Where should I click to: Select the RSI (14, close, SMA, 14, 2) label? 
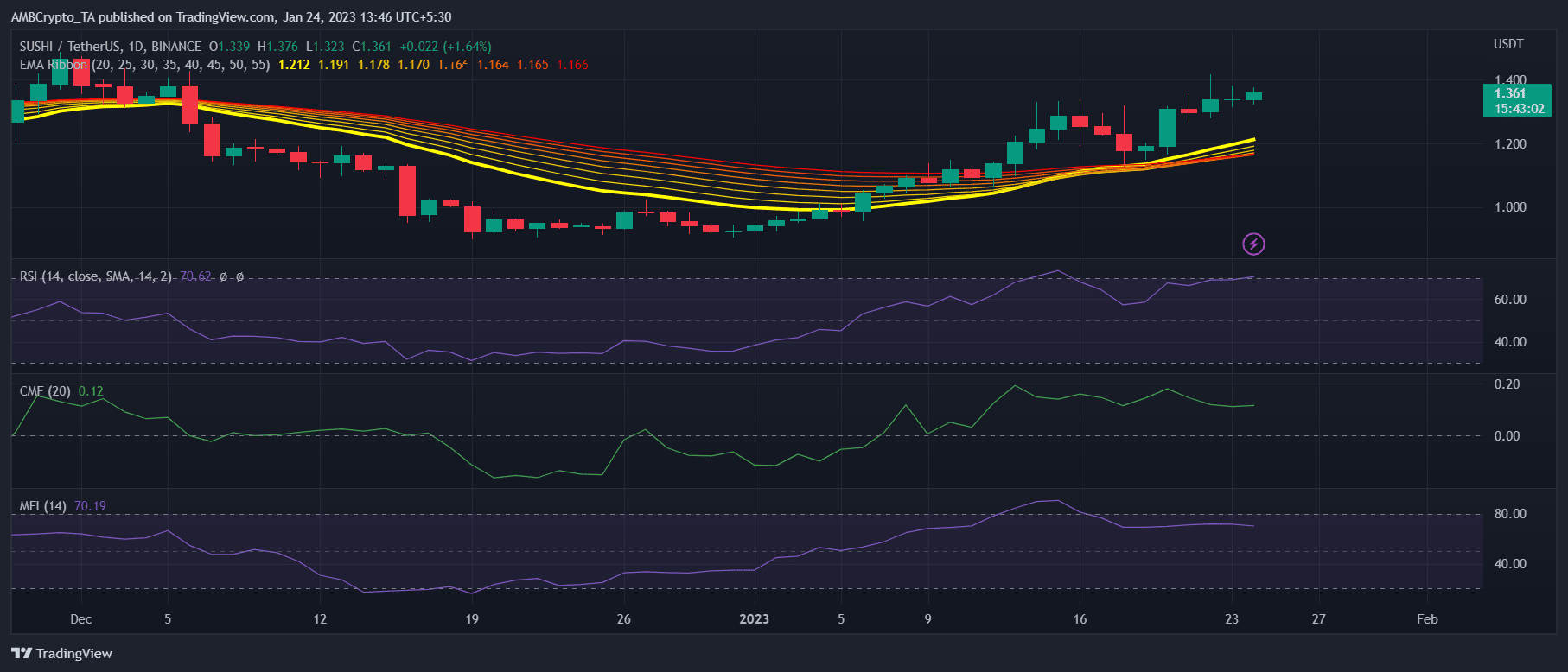pyautogui.click(x=96, y=276)
